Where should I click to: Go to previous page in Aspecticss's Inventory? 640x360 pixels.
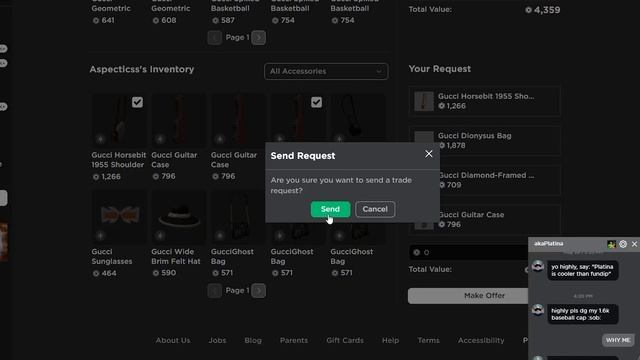coord(215,291)
